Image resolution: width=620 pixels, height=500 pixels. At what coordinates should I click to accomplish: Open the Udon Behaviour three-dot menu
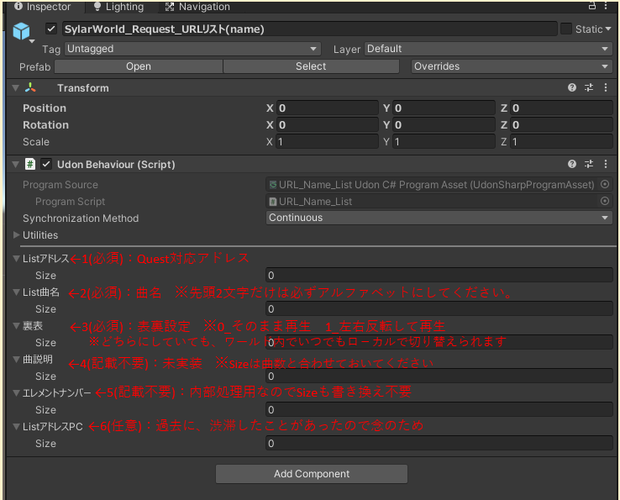(x=605, y=164)
